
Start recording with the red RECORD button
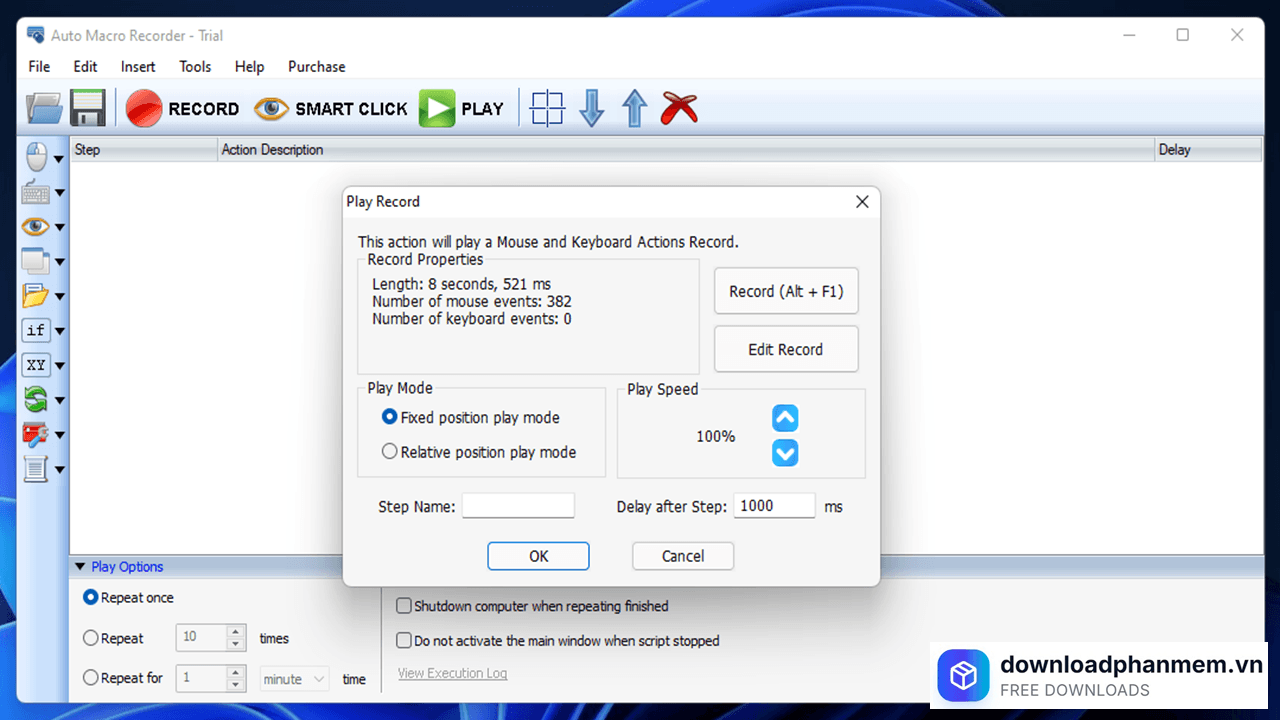183,109
